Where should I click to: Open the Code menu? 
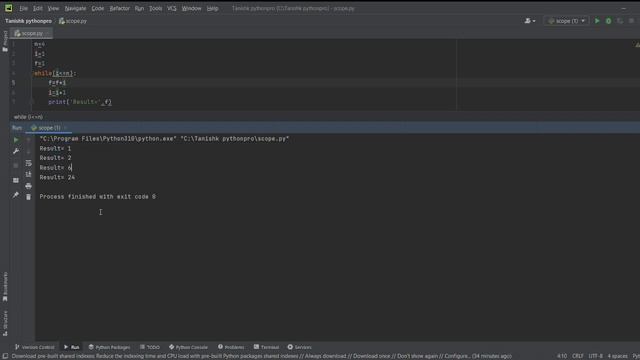pyautogui.click(x=98, y=8)
